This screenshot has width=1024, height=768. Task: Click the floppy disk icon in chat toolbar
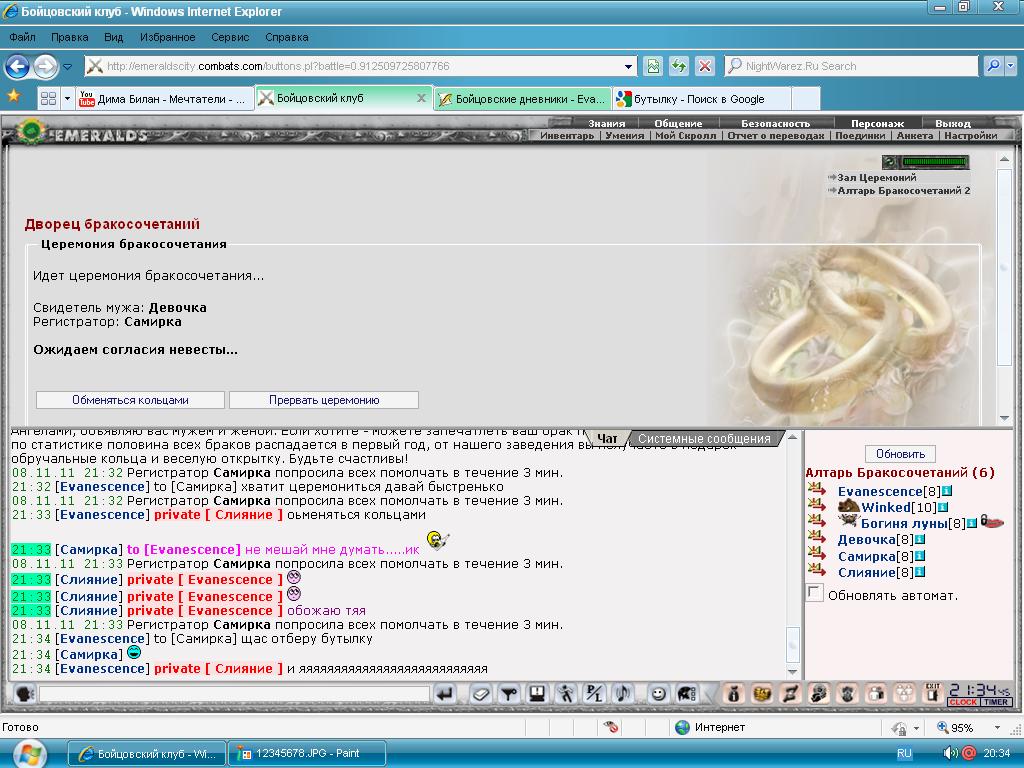537,694
